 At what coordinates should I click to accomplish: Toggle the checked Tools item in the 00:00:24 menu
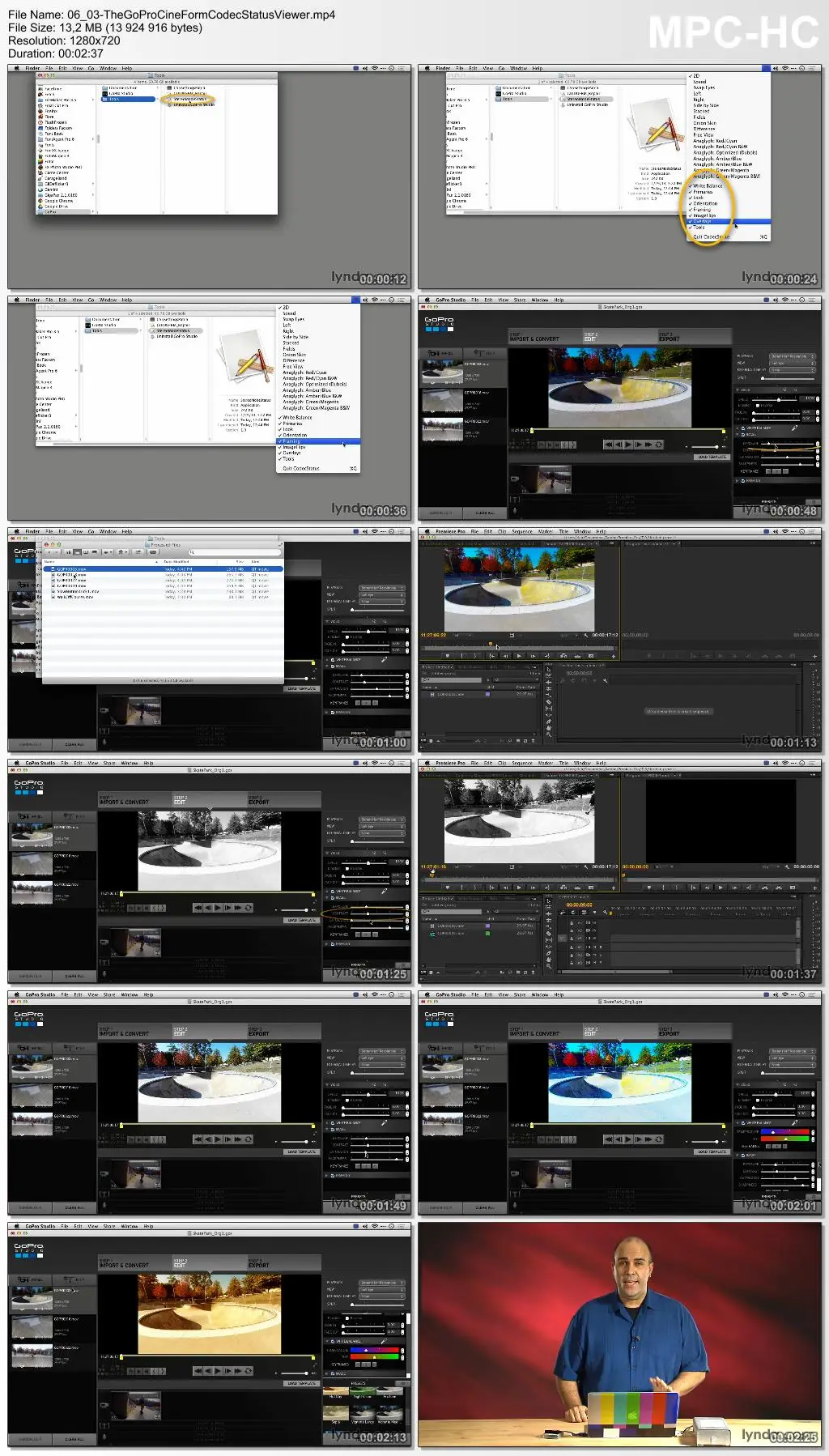point(729,228)
